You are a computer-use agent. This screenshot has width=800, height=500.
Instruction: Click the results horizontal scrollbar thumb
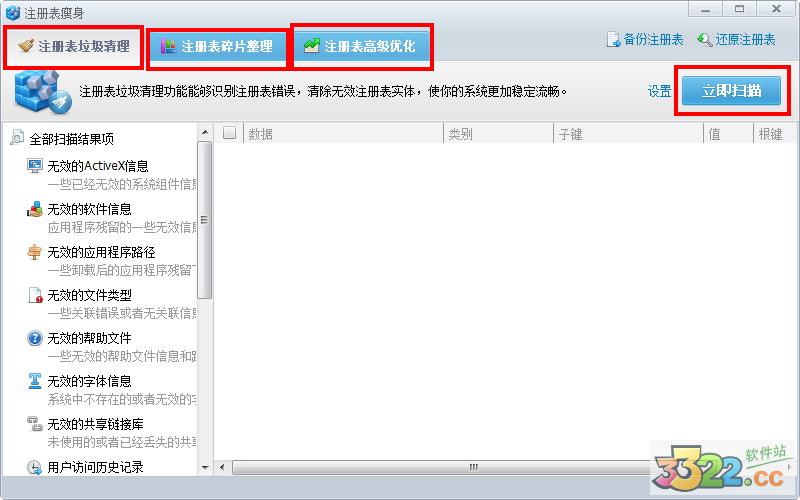click(474, 467)
